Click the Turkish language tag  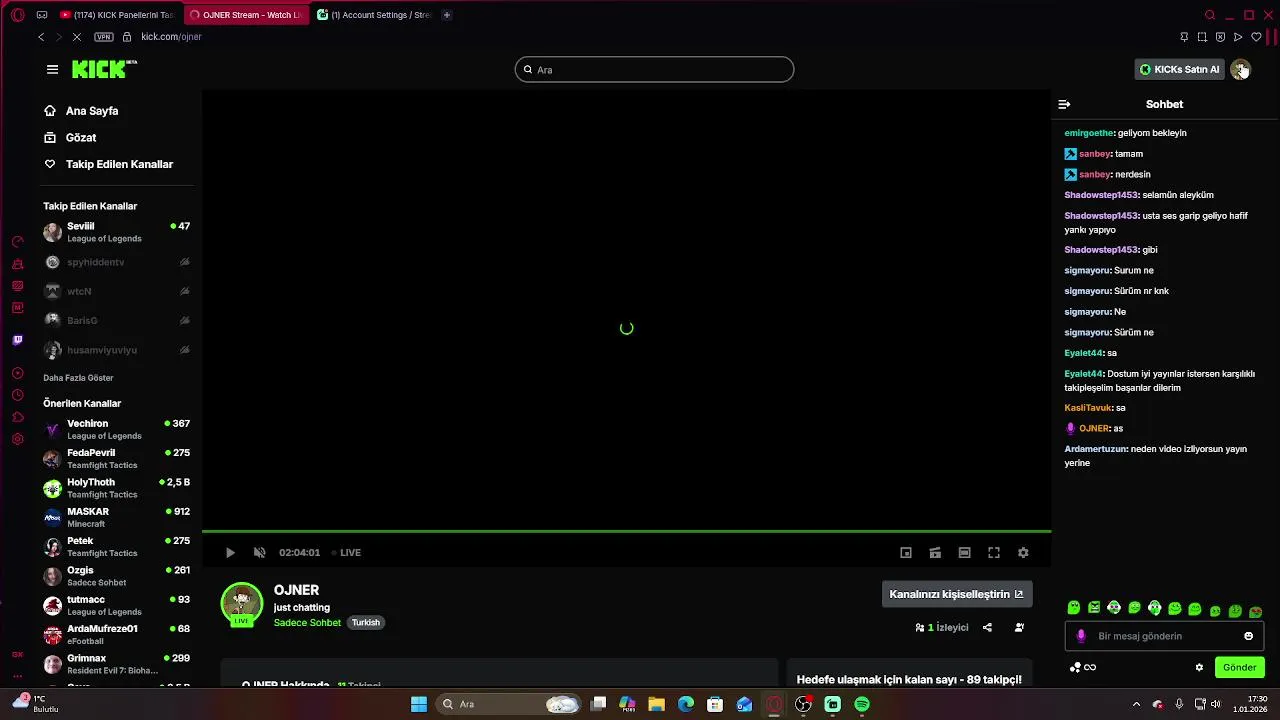click(x=366, y=622)
